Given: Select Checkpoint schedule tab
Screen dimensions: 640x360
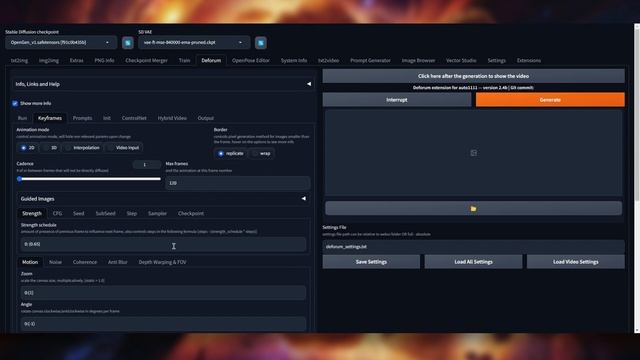Looking at the screenshot, I should tap(191, 213).
